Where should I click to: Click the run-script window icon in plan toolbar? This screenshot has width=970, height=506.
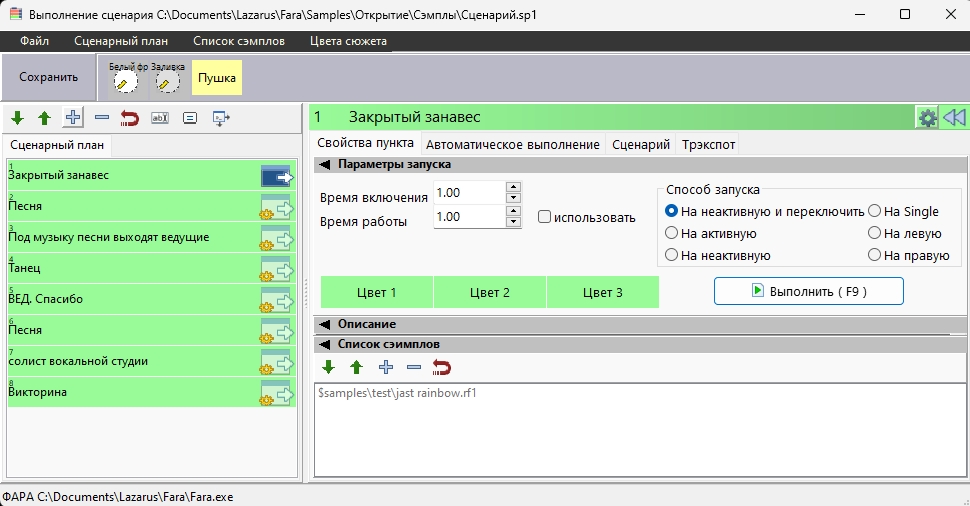click(x=221, y=118)
